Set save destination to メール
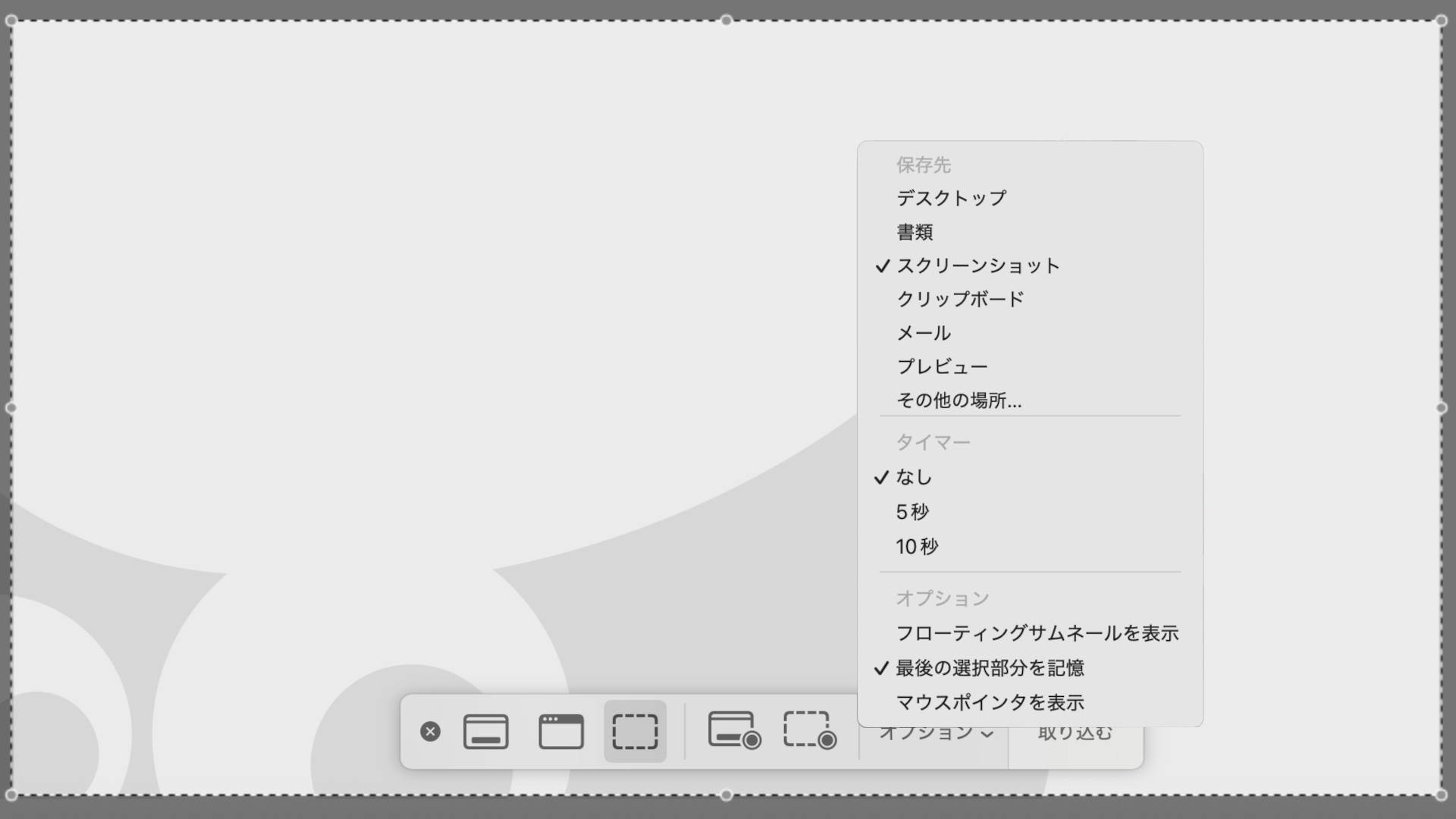Image resolution: width=1456 pixels, height=819 pixels. click(x=922, y=332)
